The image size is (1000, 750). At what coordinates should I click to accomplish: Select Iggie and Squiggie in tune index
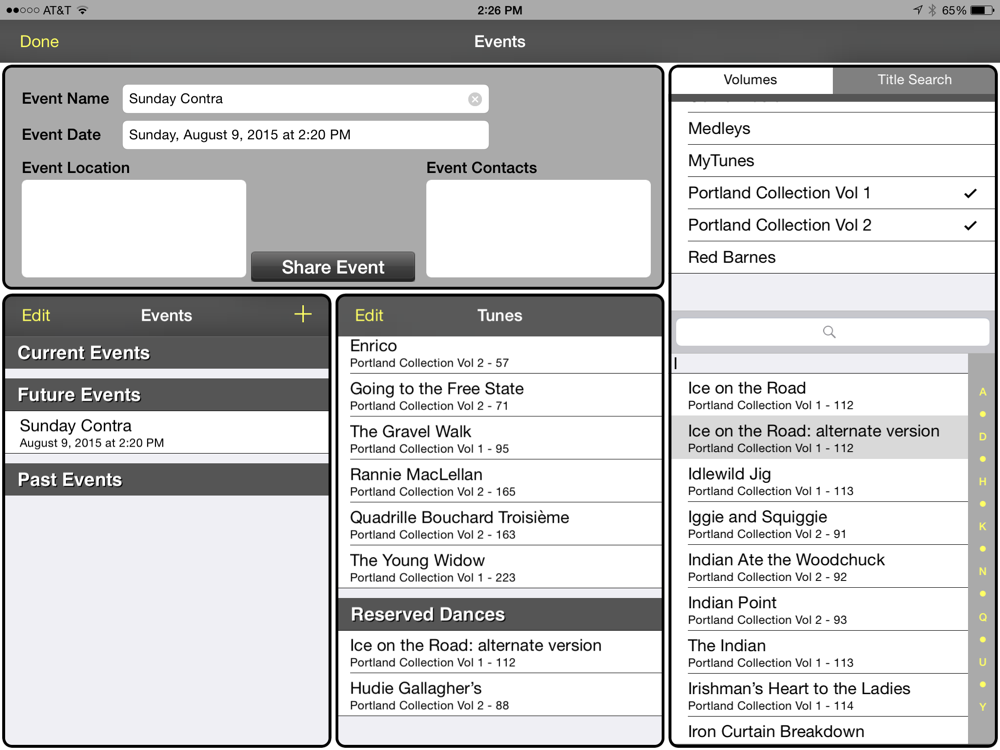coord(820,524)
